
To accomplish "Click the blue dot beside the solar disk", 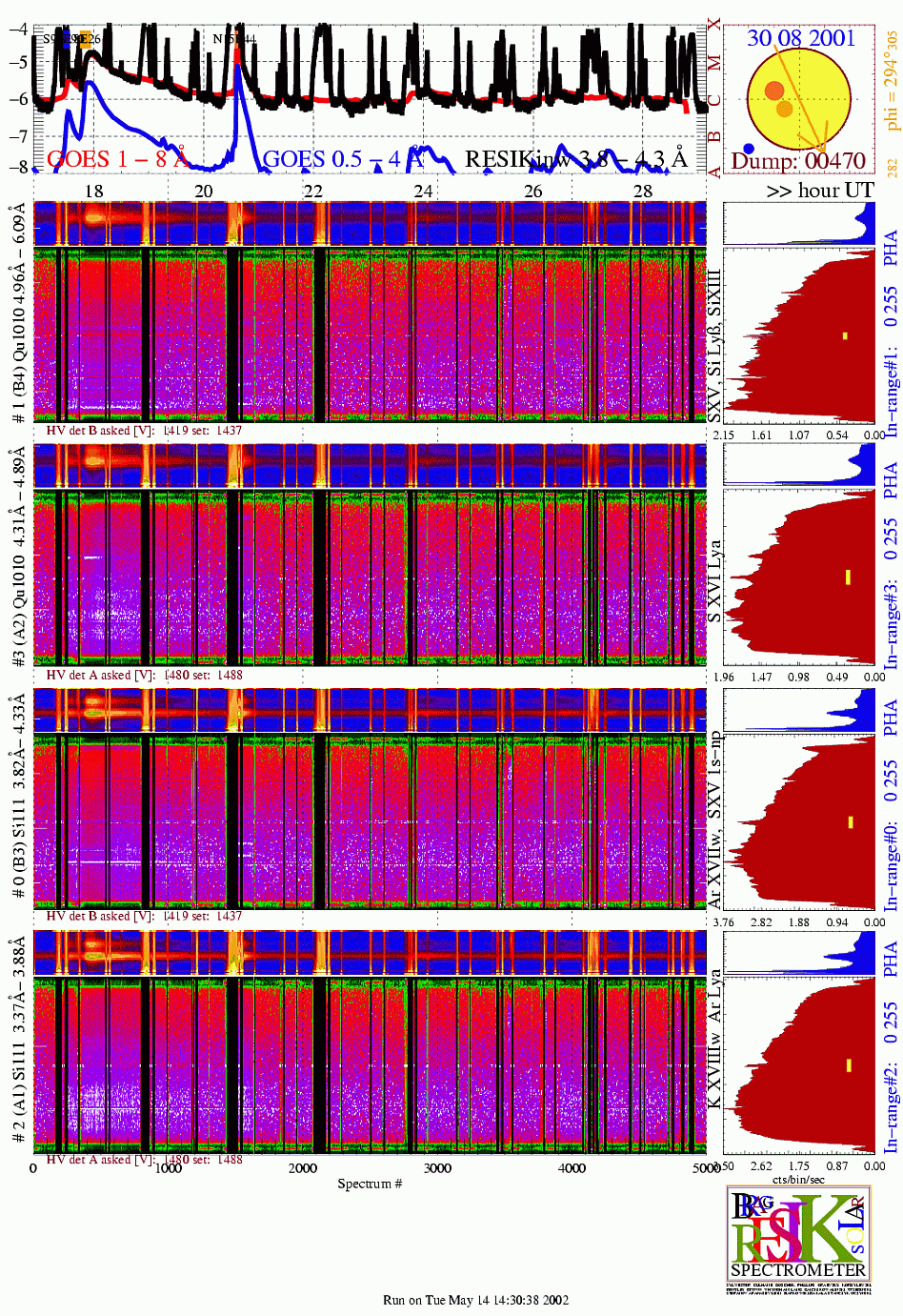I will [x=749, y=149].
